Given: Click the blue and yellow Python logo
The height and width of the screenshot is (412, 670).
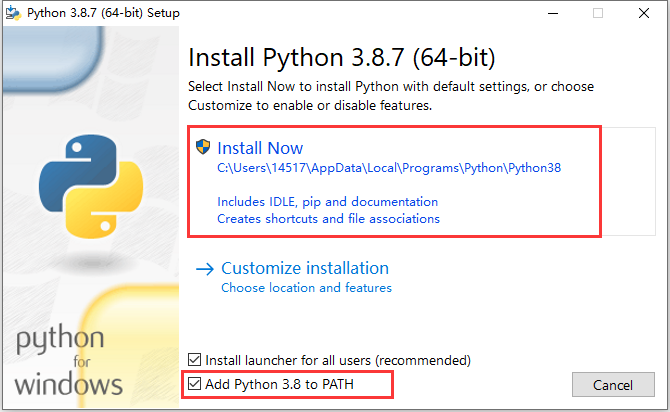Looking at the screenshot, I should pos(91,186).
